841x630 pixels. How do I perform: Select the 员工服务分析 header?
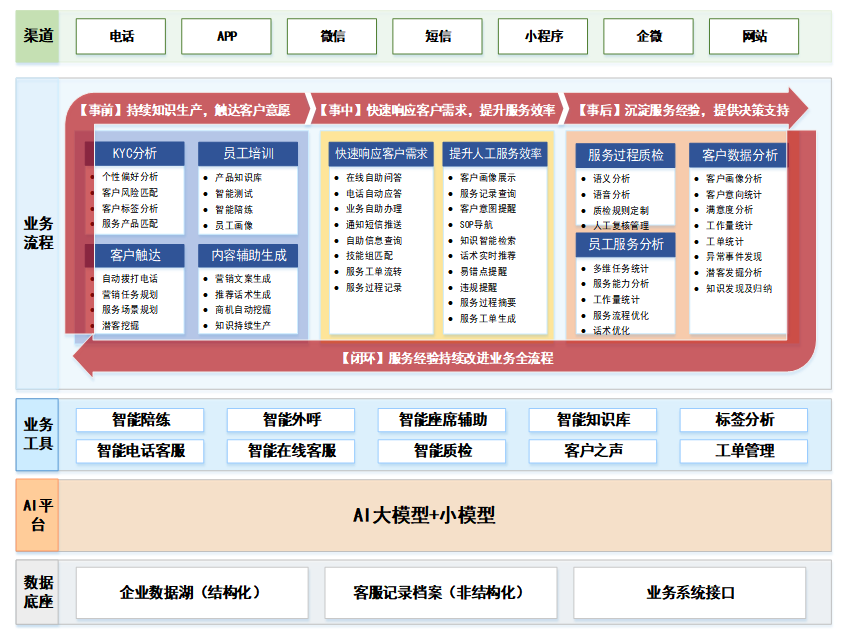[625, 244]
